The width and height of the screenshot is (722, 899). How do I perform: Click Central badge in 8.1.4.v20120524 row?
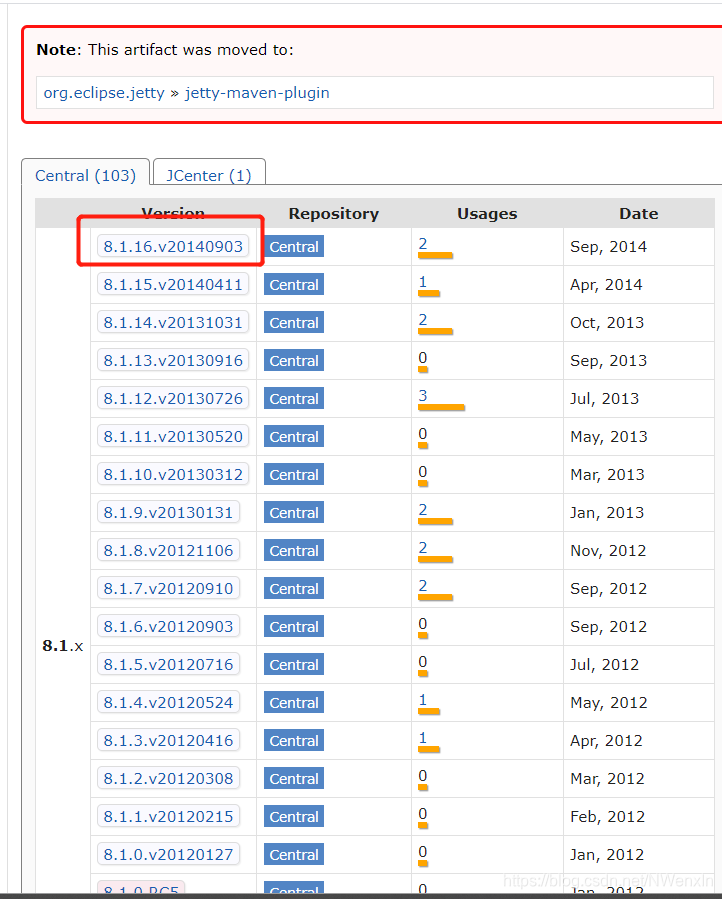click(x=294, y=702)
